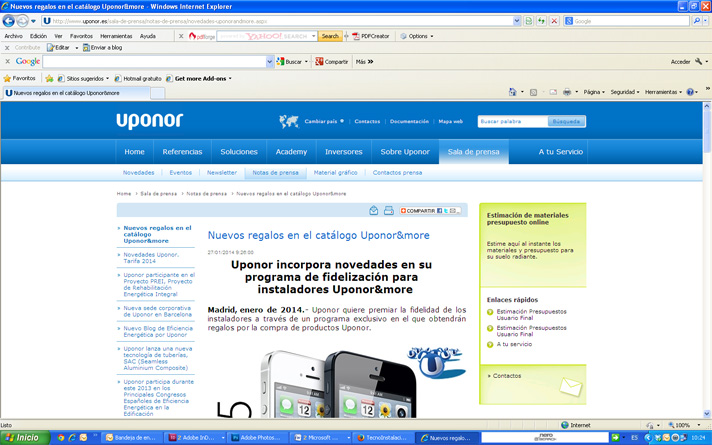The height and width of the screenshot is (445, 712).
Task: Open the Página dropdown menu
Action: click(594, 92)
